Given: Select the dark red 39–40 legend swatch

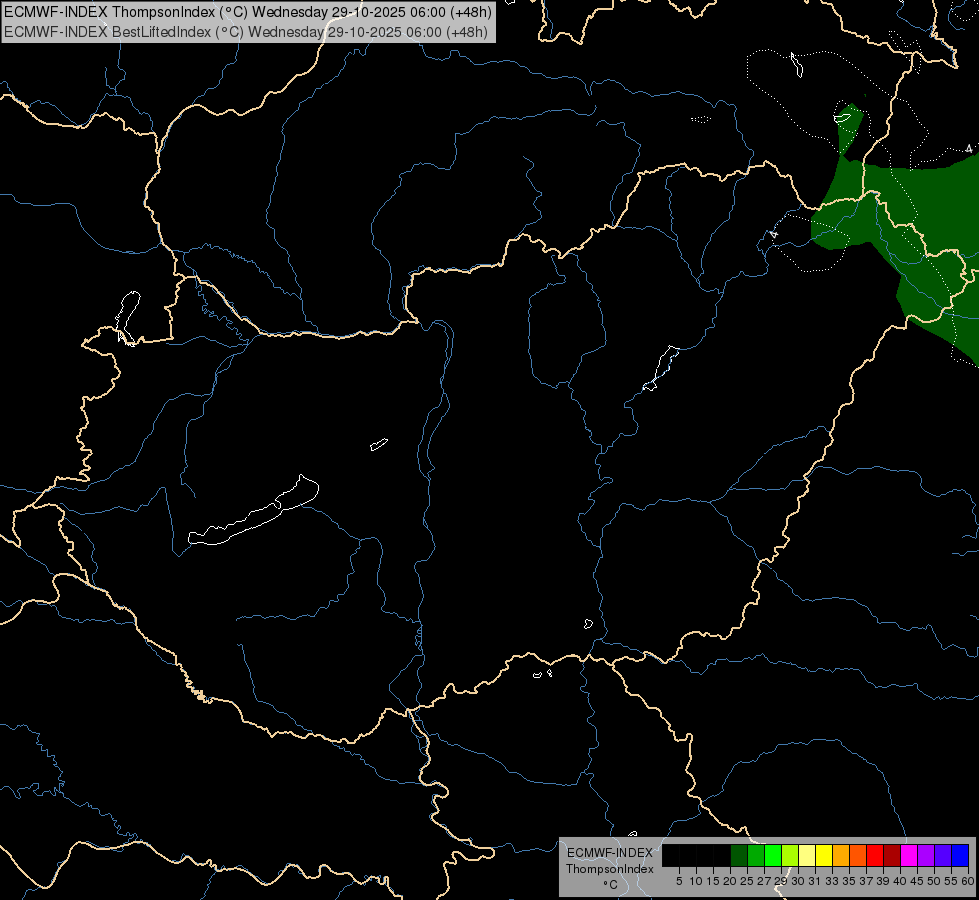Looking at the screenshot, I should 892,855.
